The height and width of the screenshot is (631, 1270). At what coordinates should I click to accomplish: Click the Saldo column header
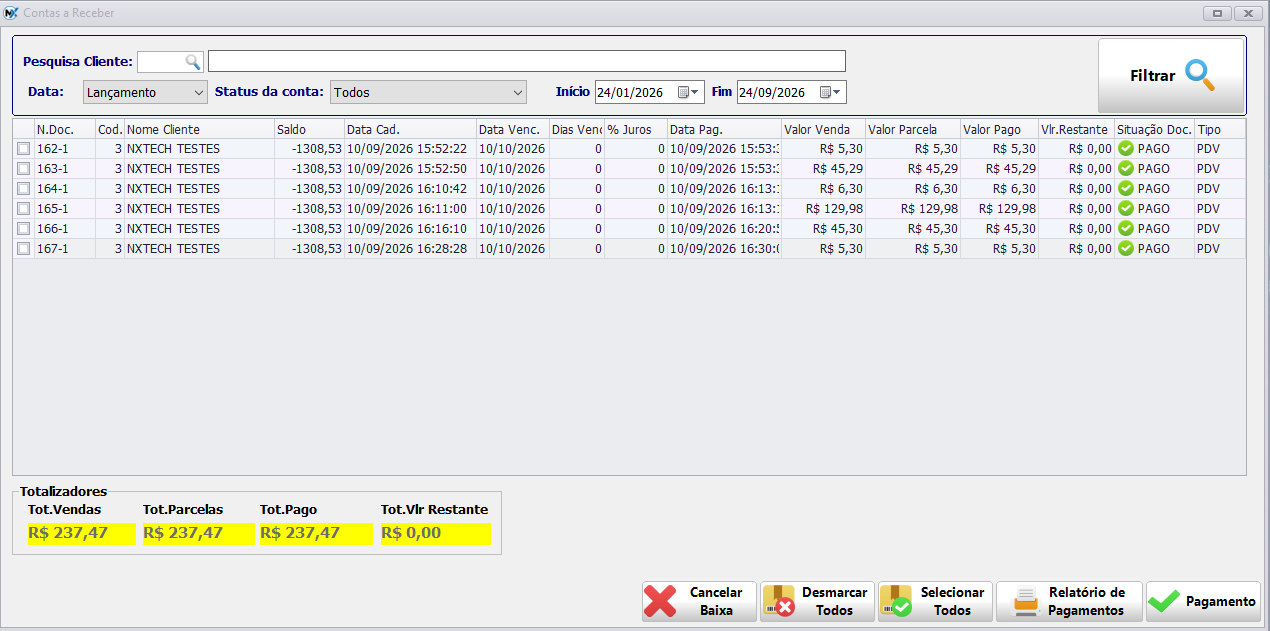click(309, 129)
